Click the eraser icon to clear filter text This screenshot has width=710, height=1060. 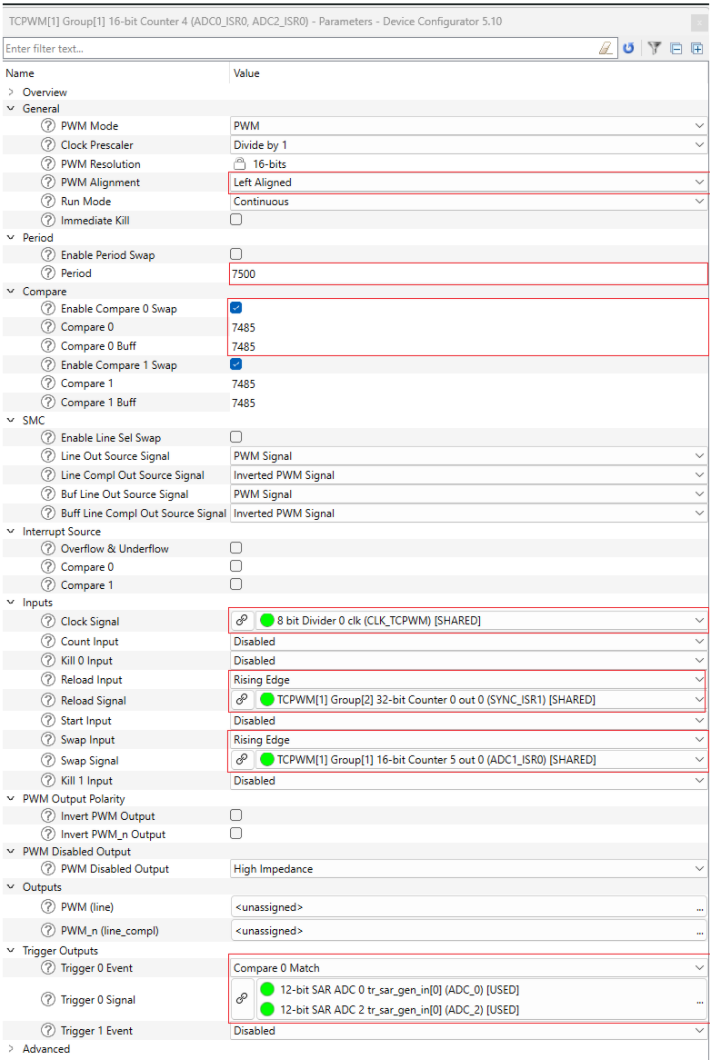point(605,48)
